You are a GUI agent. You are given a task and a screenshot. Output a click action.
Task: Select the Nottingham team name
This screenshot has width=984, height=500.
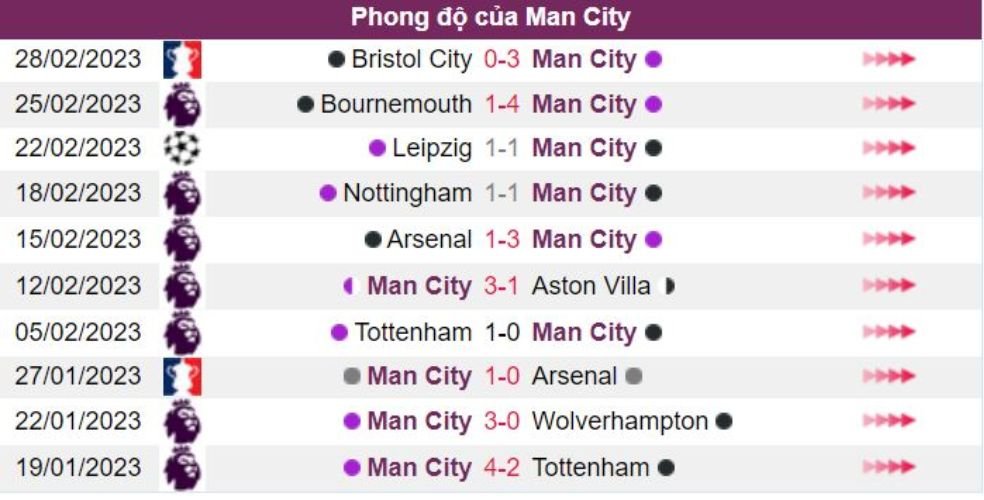407,193
